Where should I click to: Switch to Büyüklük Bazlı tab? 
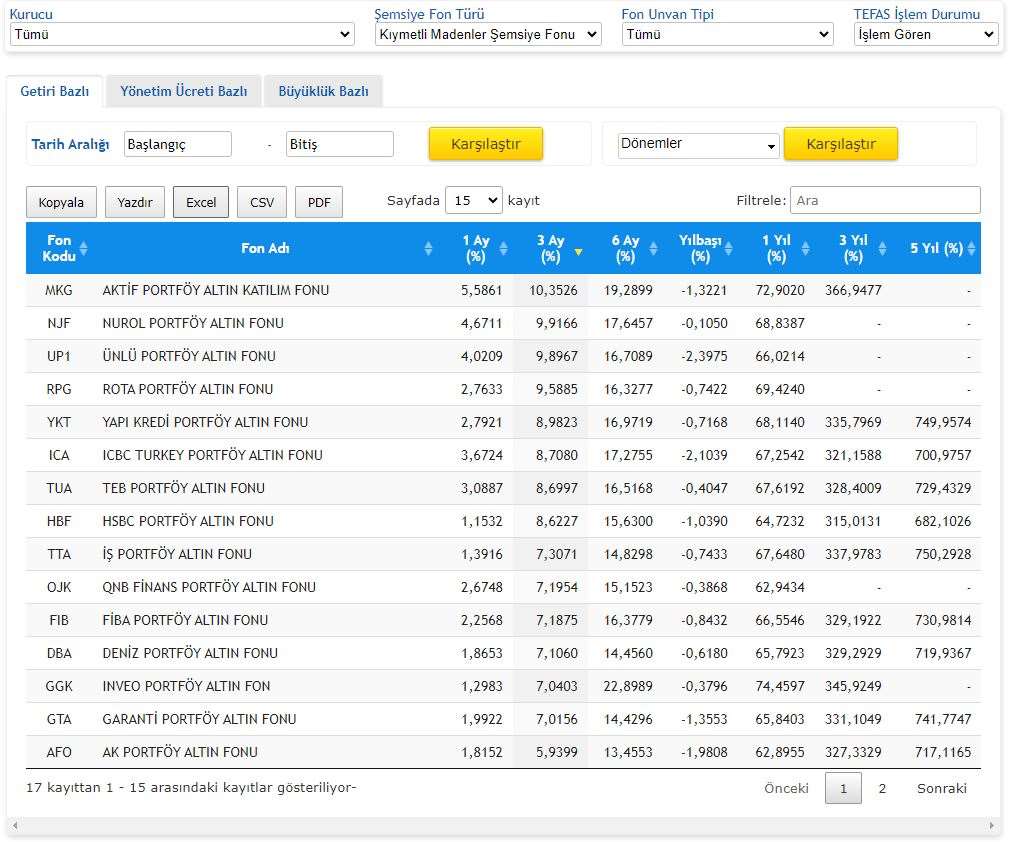click(323, 91)
